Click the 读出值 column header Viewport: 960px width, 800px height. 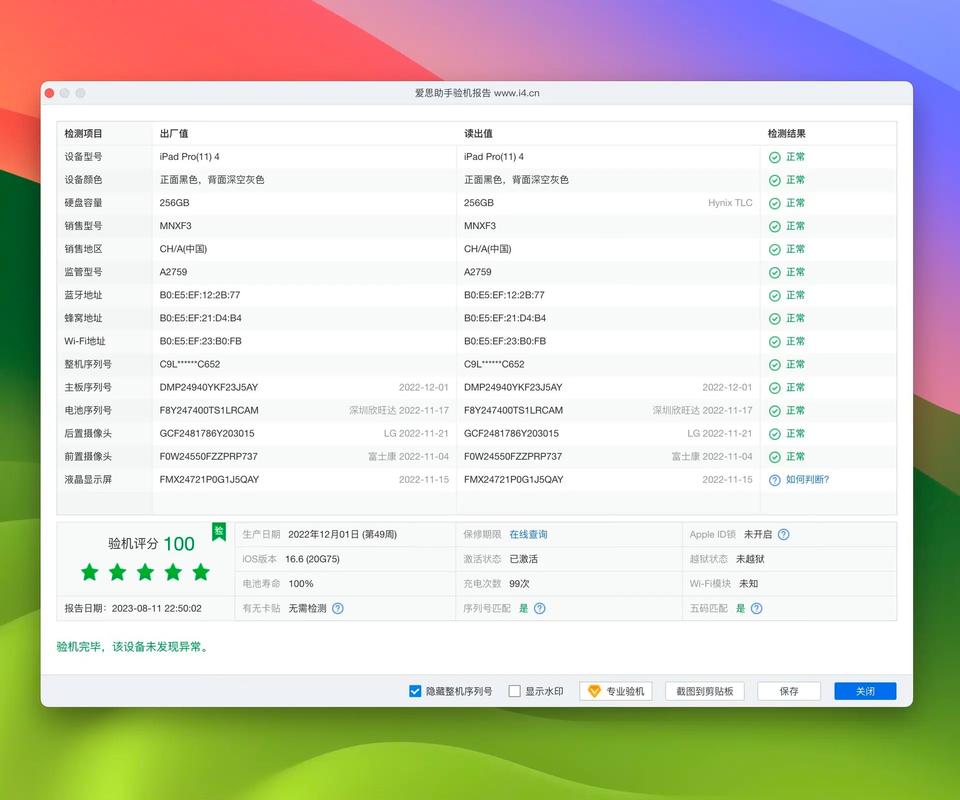tap(478, 134)
